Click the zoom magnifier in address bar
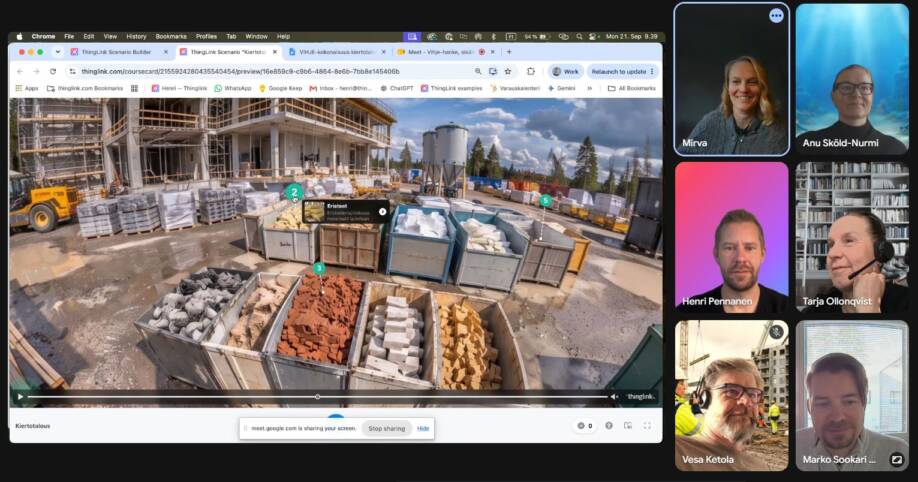 (478, 71)
